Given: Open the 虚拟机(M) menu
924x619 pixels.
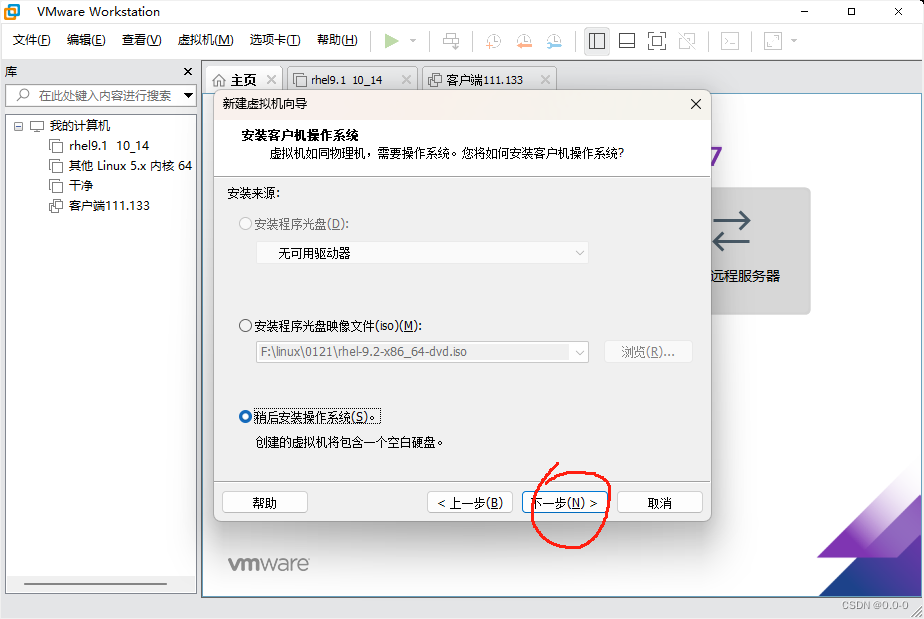Looking at the screenshot, I should pos(205,40).
